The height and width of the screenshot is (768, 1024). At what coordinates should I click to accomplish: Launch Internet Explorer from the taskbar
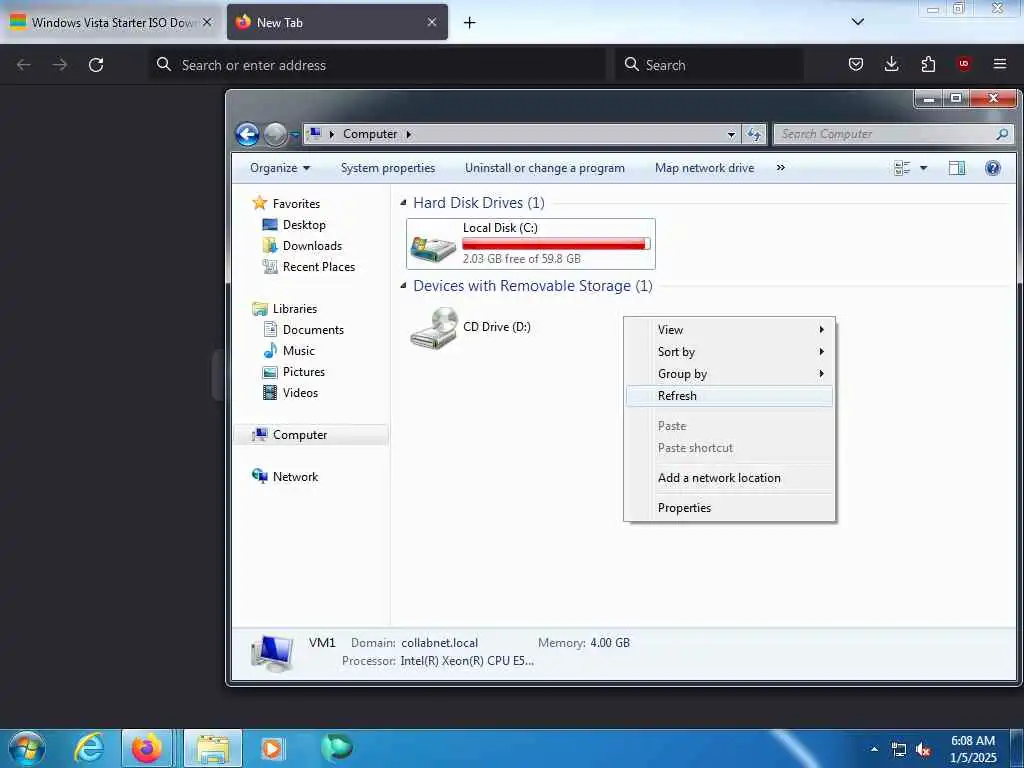coord(89,748)
